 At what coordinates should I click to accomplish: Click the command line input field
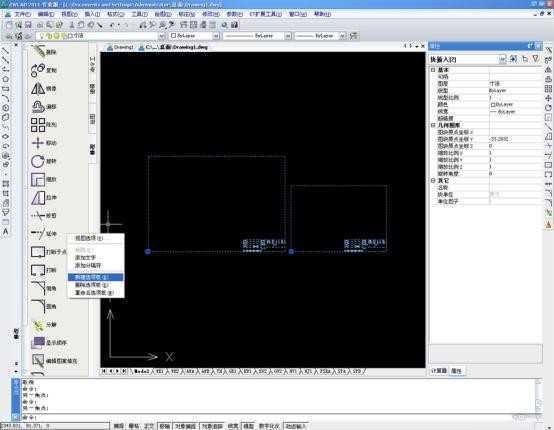[x=276, y=417]
